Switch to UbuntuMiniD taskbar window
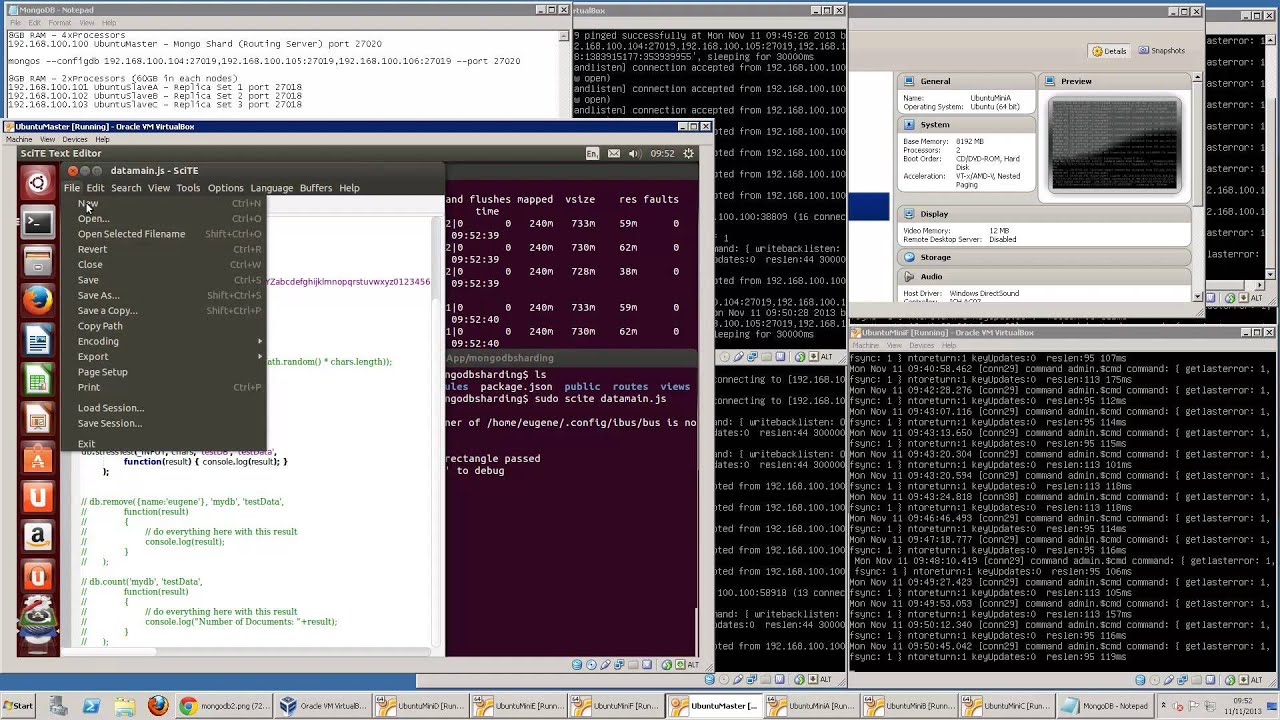Viewport: 1280px width, 720px height. click(421, 706)
